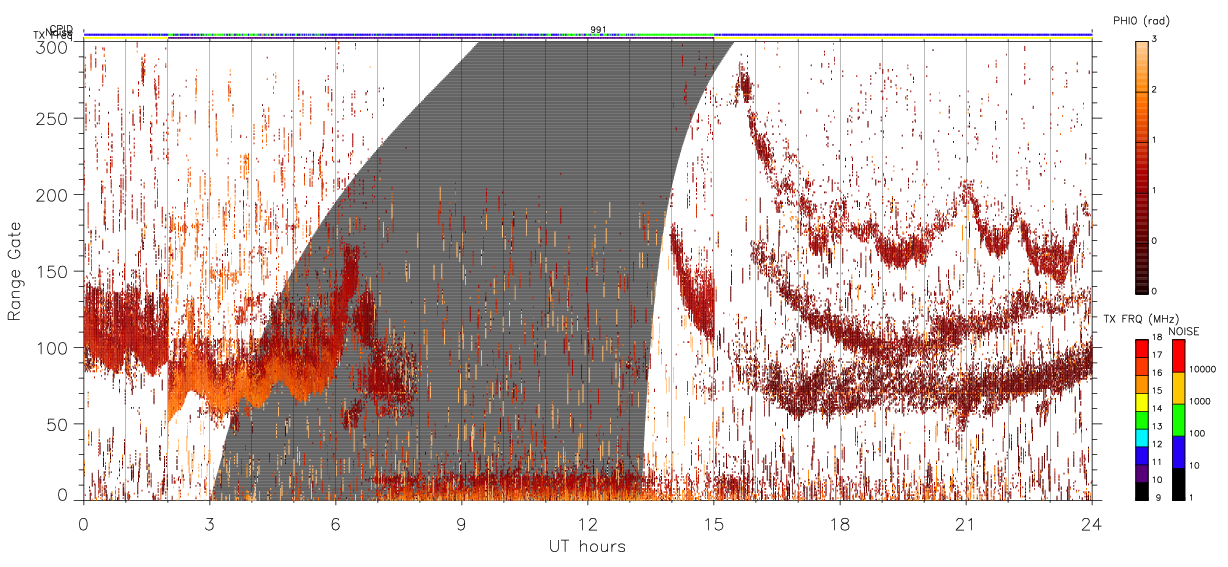This screenshot has width=1228, height=567.
Task: Click the TX FRQ legend value 16
Action: 1157,372
